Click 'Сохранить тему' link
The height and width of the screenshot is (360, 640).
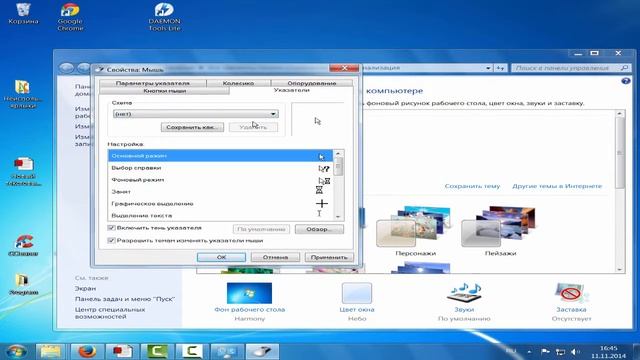pyautogui.click(x=472, y=186)
